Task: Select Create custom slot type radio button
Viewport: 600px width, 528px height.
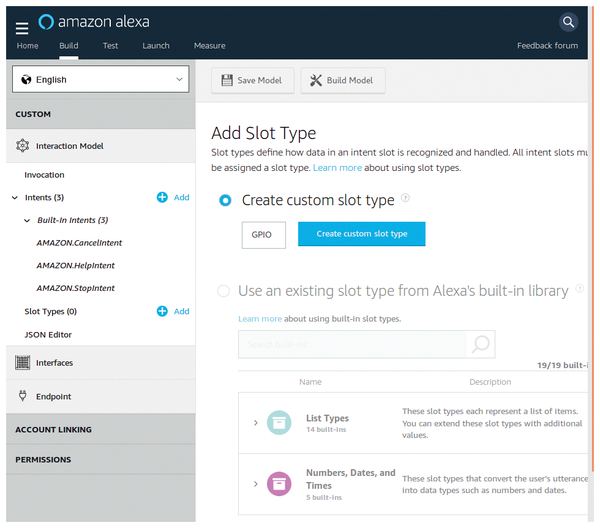Action: point(225,200)
